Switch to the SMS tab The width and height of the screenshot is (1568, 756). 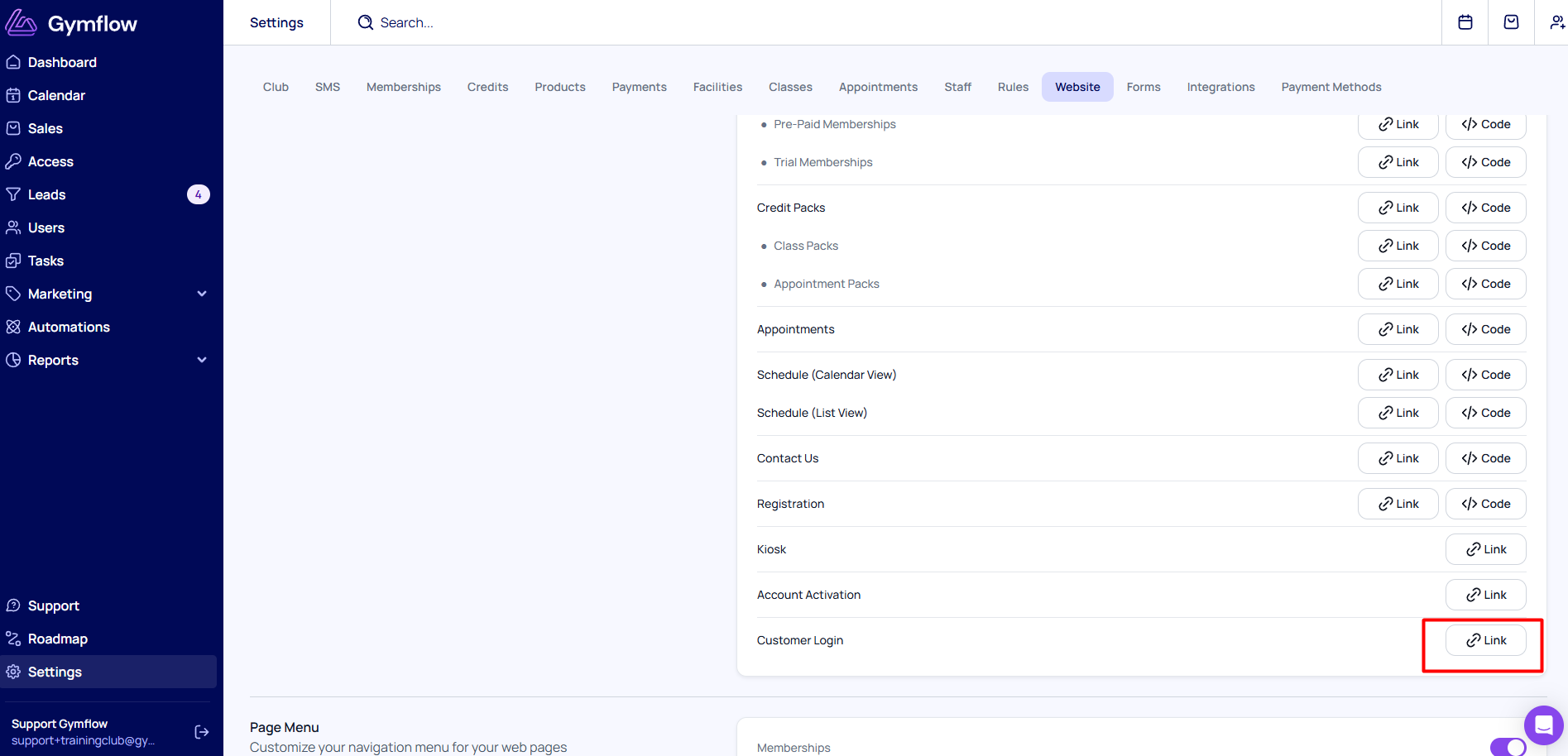[328, 87]
